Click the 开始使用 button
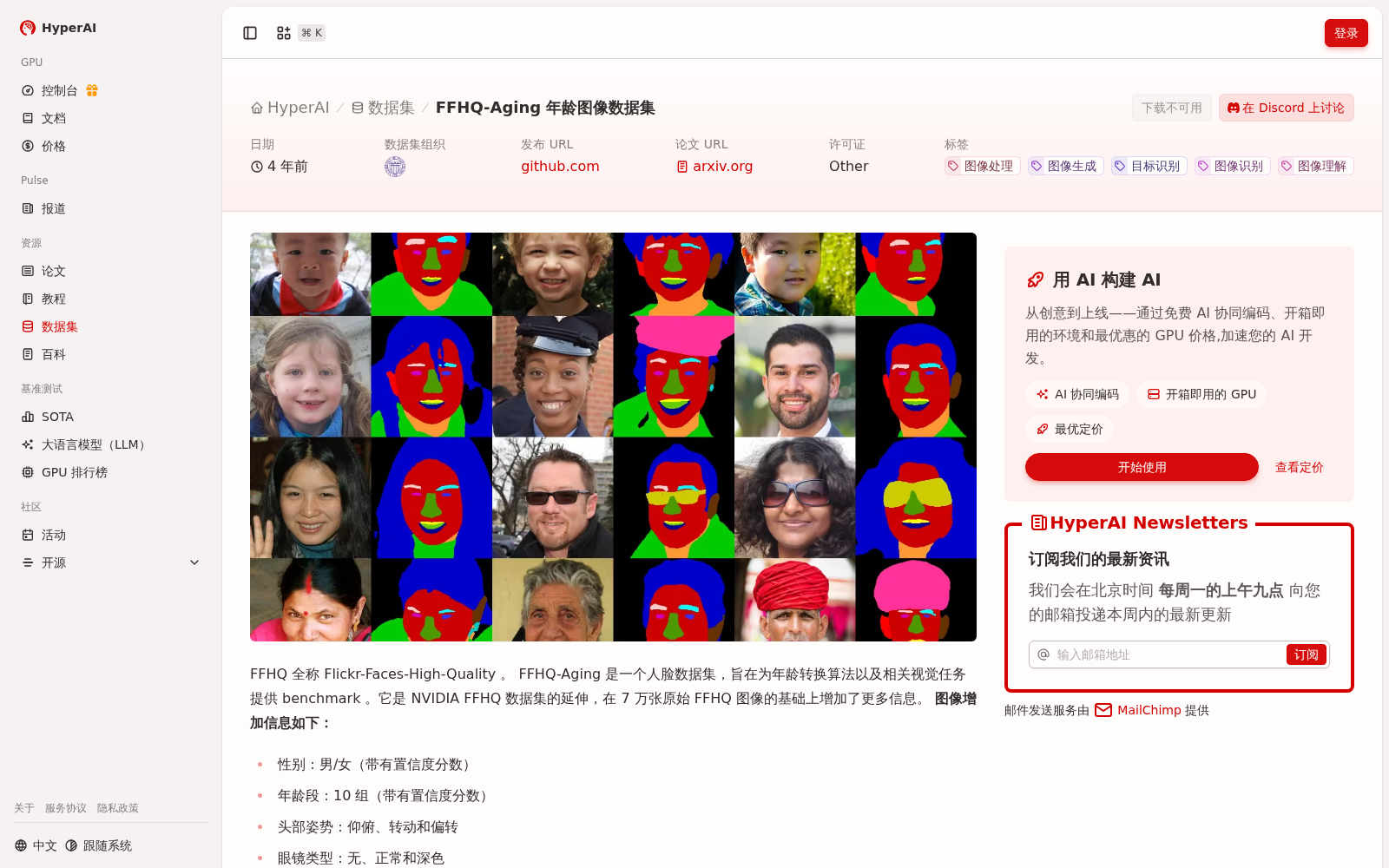The height and width of the screenshot is (868, 1389). [1142, 467]
